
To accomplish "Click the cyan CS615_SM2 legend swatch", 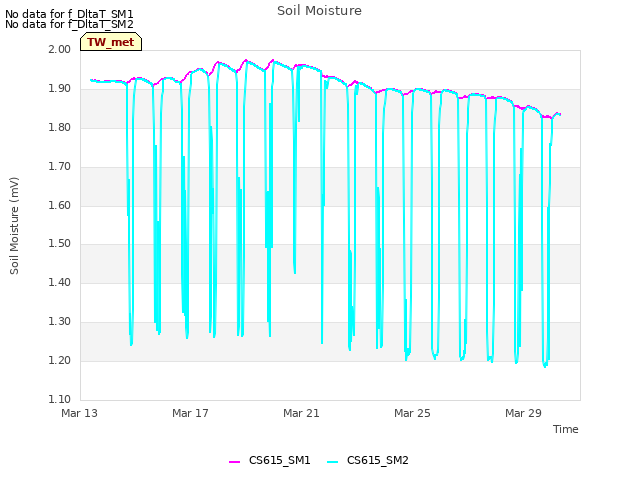I will click(x=333, y=461).
